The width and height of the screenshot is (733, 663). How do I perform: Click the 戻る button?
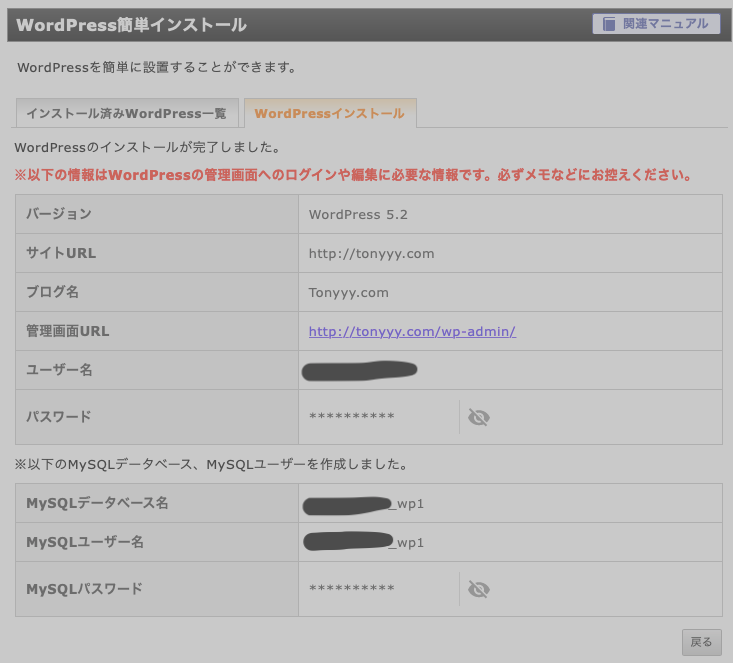point(701,642)
